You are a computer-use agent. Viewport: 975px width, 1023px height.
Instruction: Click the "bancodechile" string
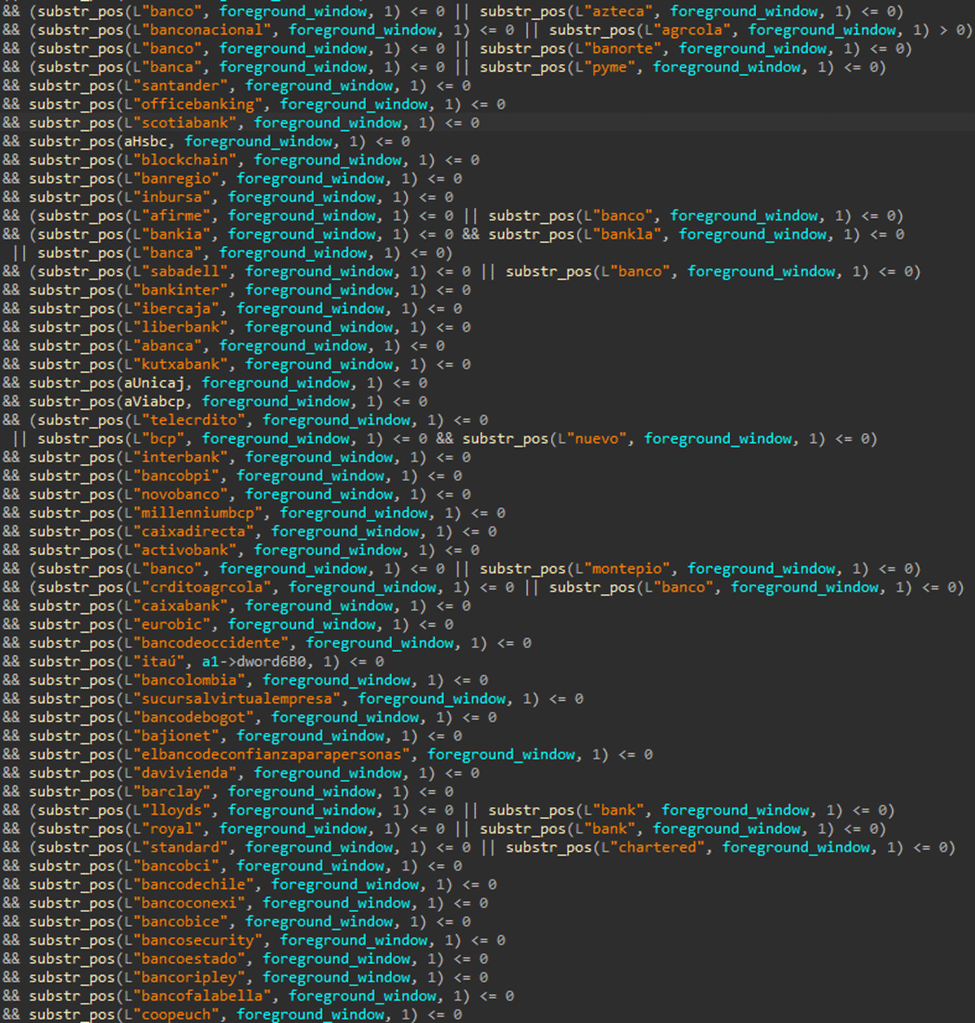click(193, 885)
